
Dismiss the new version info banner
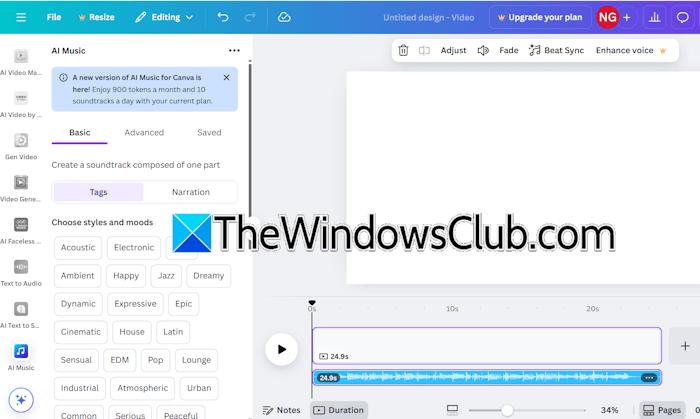point(226,78)
